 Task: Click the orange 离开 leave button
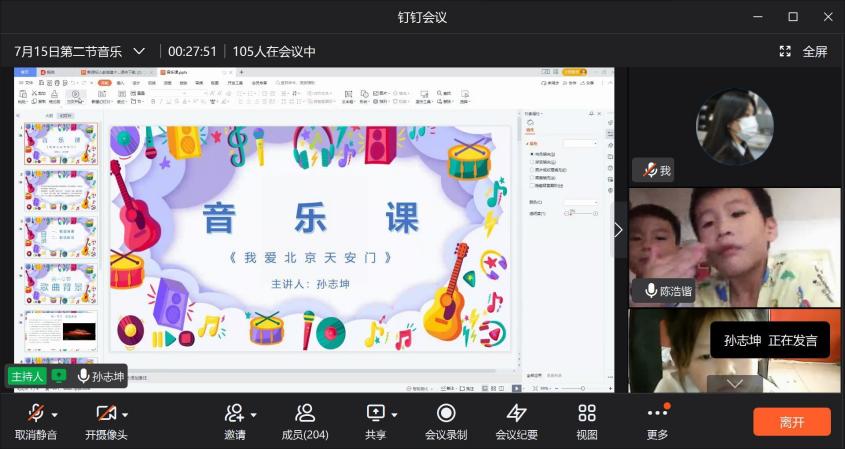(791, 421)
